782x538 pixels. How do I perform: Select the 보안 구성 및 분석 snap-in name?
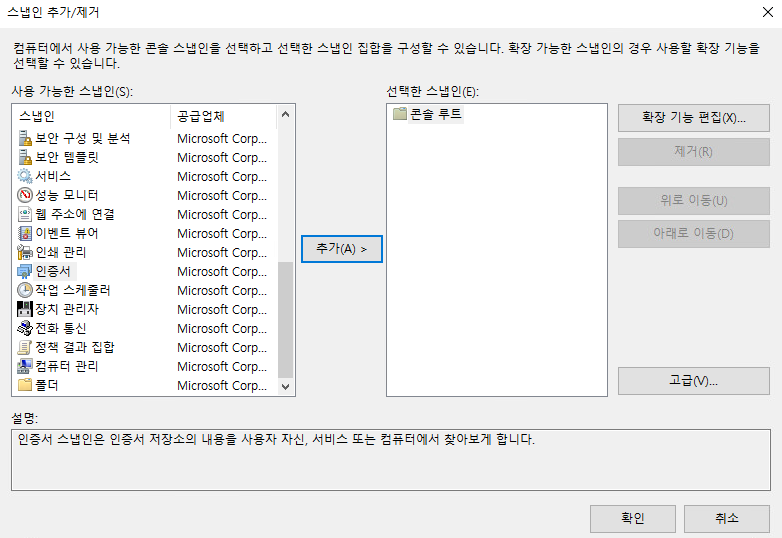coord(83,138)
